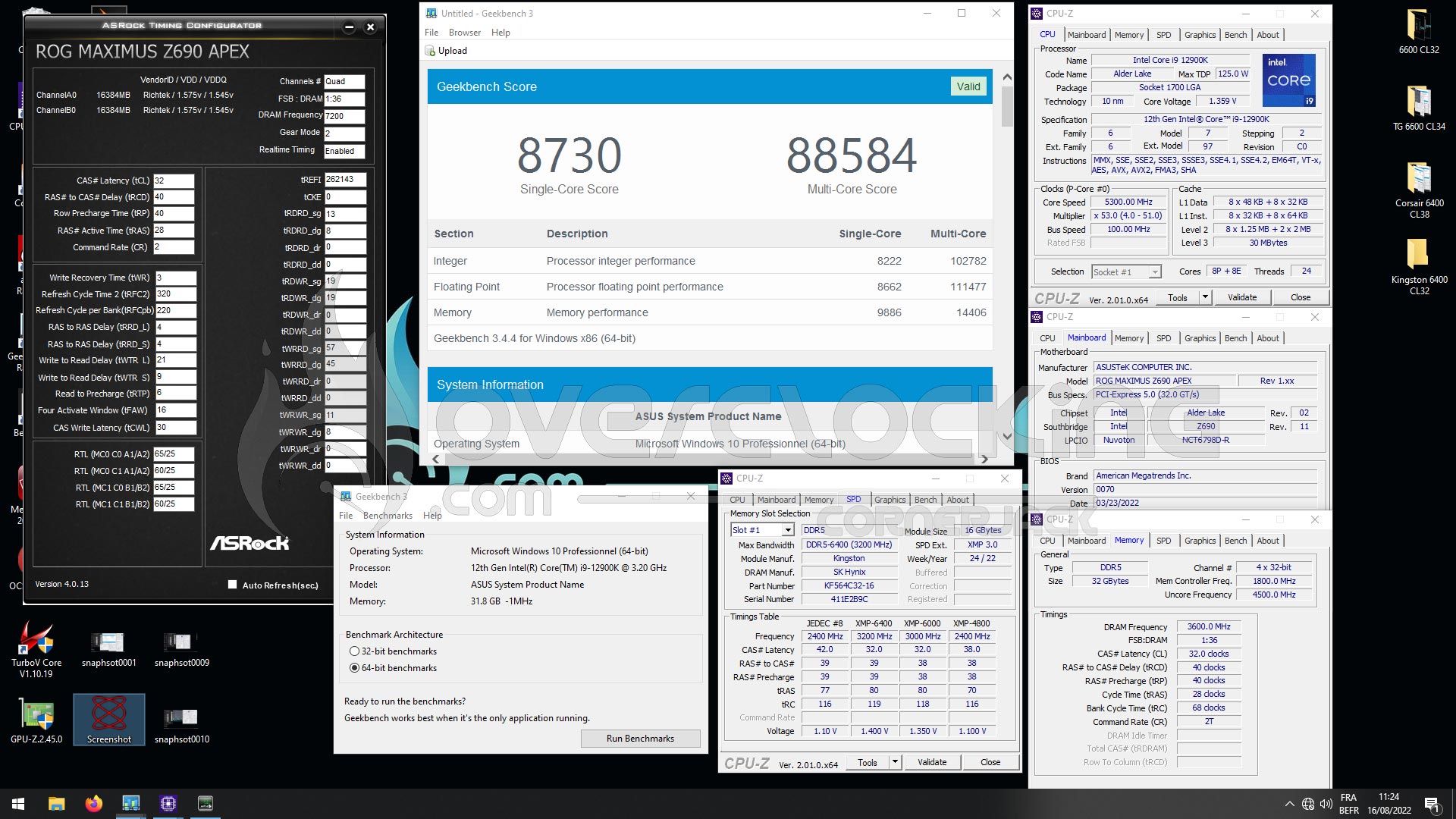Screen dimensions: 1456x819
Task: Open the Kingston 6400 CL32 desktop folder
Action: pos(1419,267)
